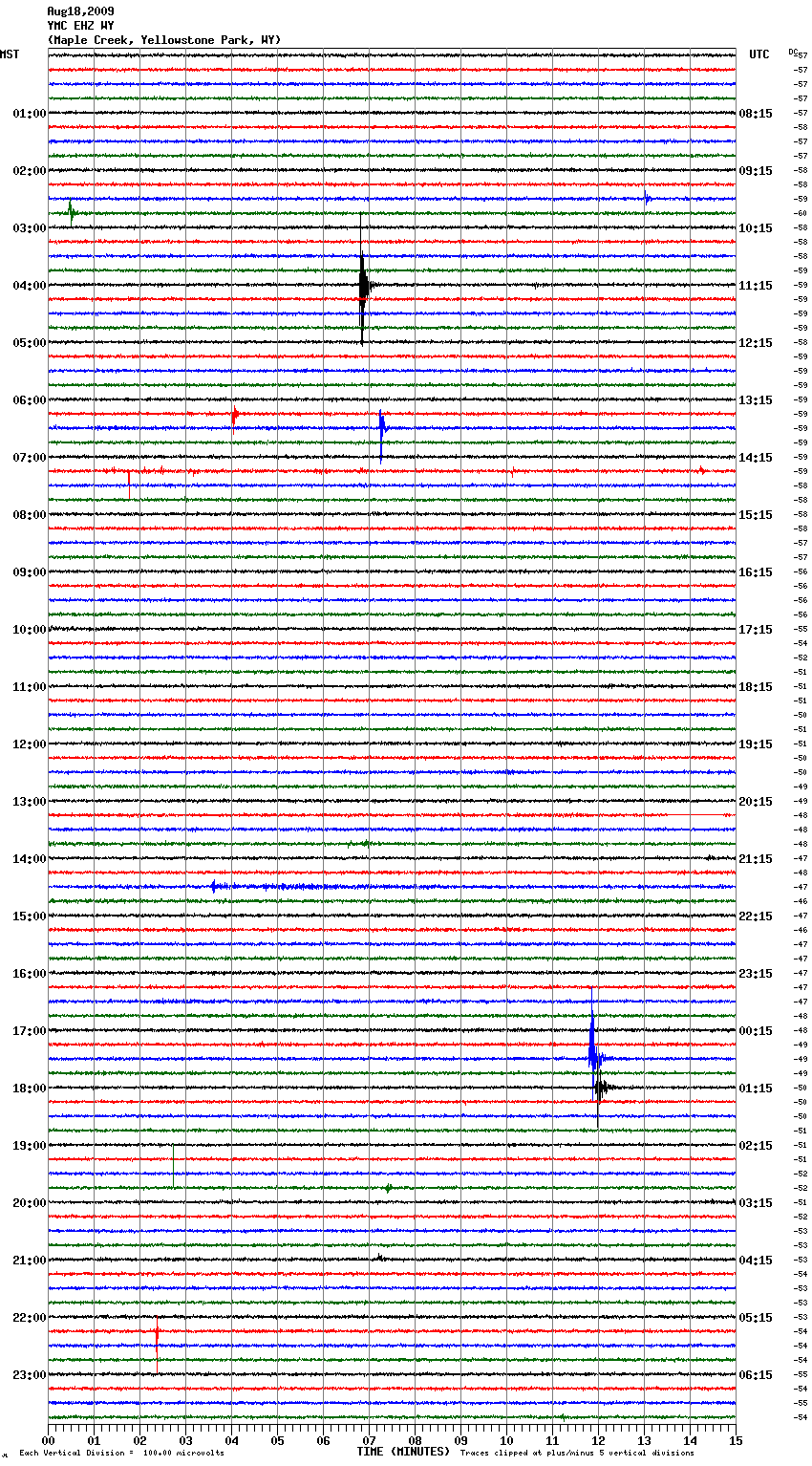Click the station code "YMC EHZ WY"
This screenshot has width=812, height=1466.
[x=80, y=26]
